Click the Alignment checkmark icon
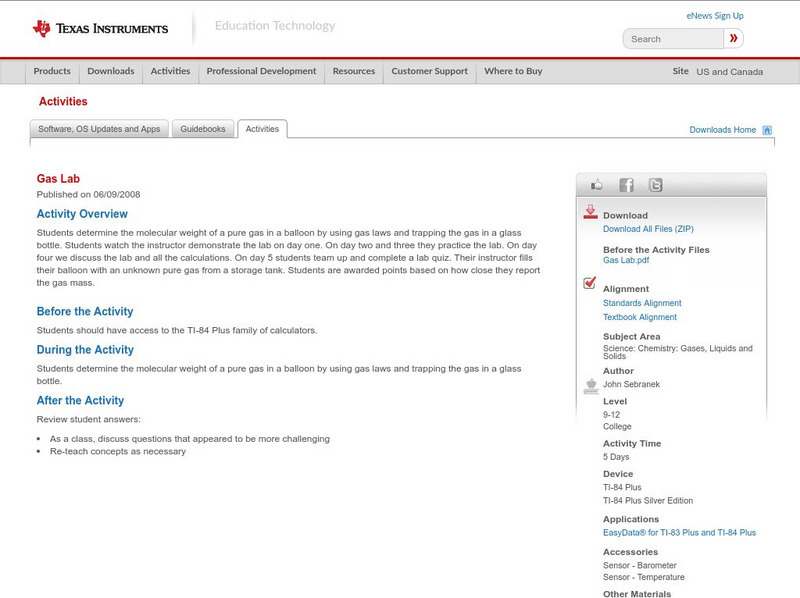Viewport: 800px width, 598px height. (590, 283)
